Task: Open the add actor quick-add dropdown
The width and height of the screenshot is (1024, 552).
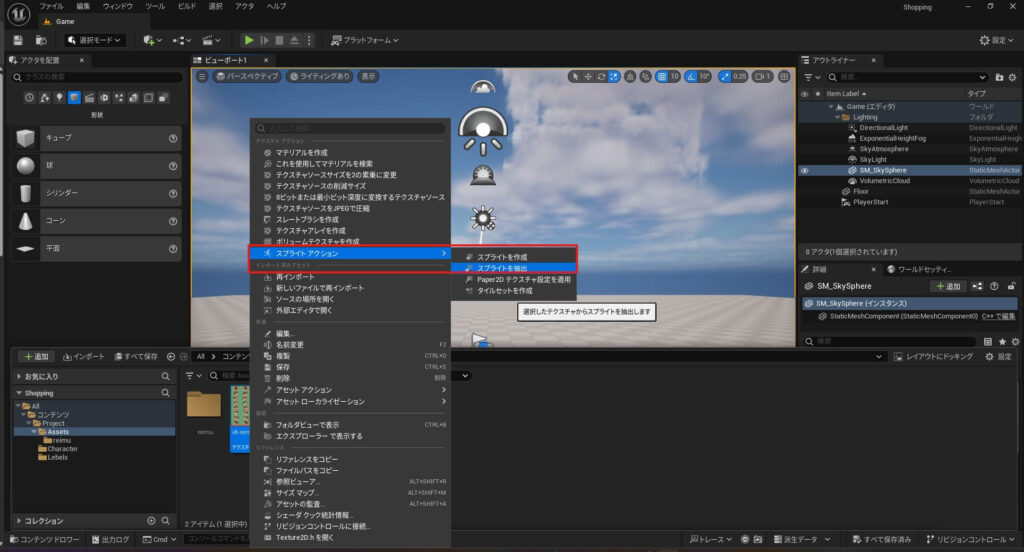Action: point(152,40)
